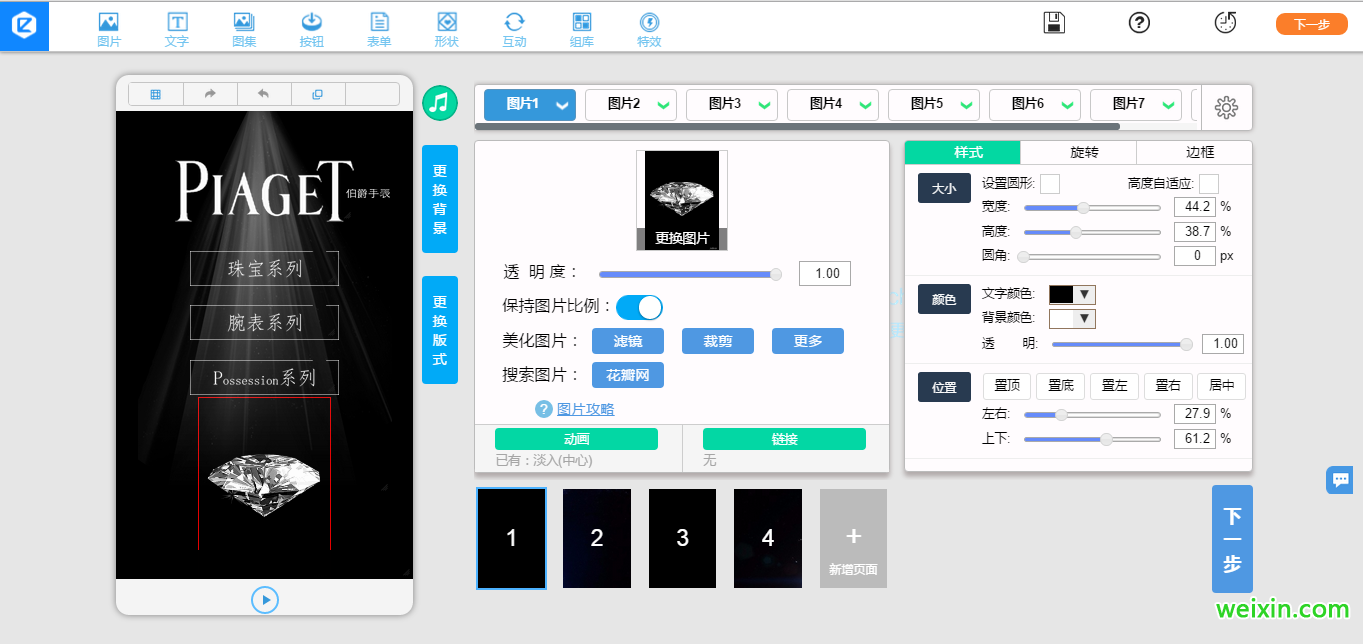Click the grid icon in phone toolbar
Image resolution: width=1363 pixels, height=644 pixels.
pos(156,94)
